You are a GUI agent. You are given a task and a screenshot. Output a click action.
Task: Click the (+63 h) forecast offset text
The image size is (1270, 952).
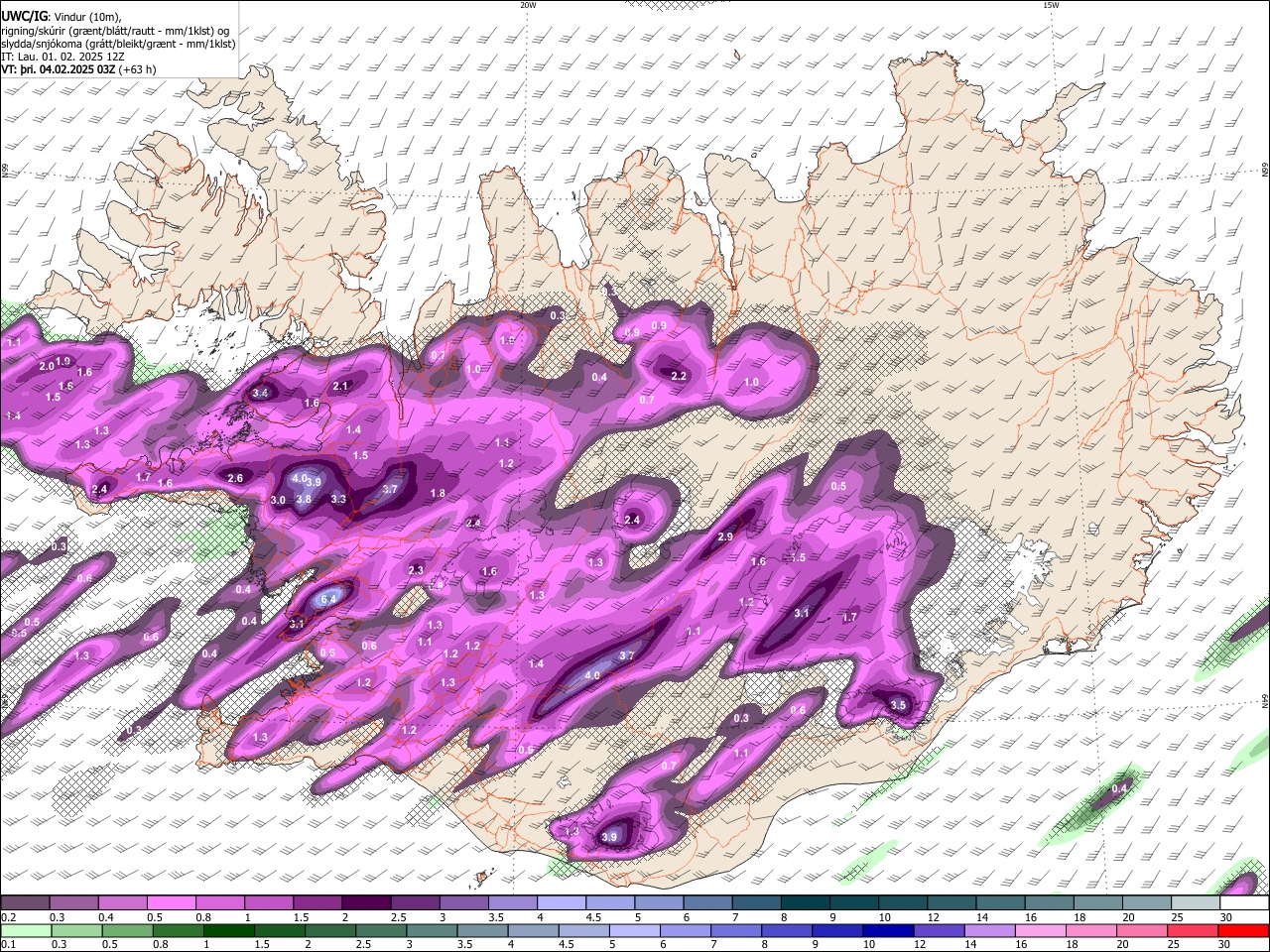(137, 69)
